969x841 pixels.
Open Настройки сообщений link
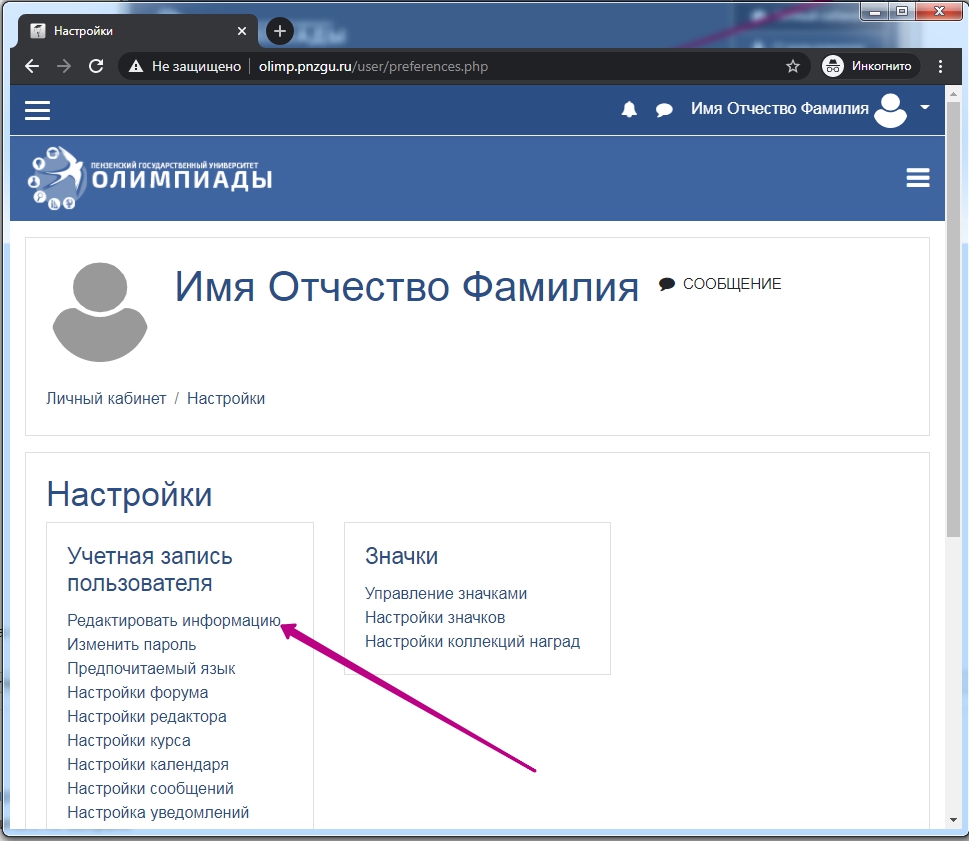pos(151,788)
